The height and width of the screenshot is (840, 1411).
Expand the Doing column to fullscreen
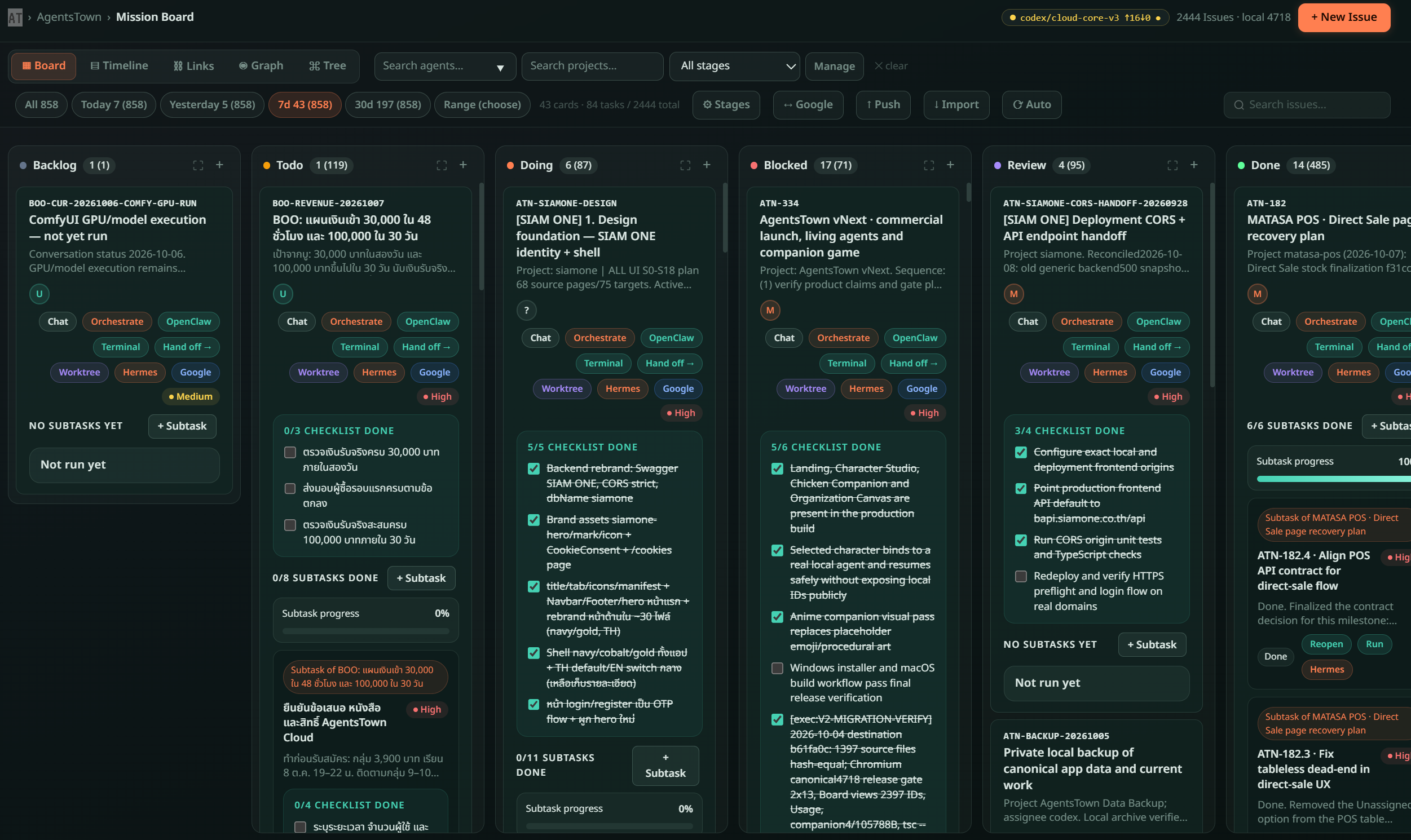[685, 165]
